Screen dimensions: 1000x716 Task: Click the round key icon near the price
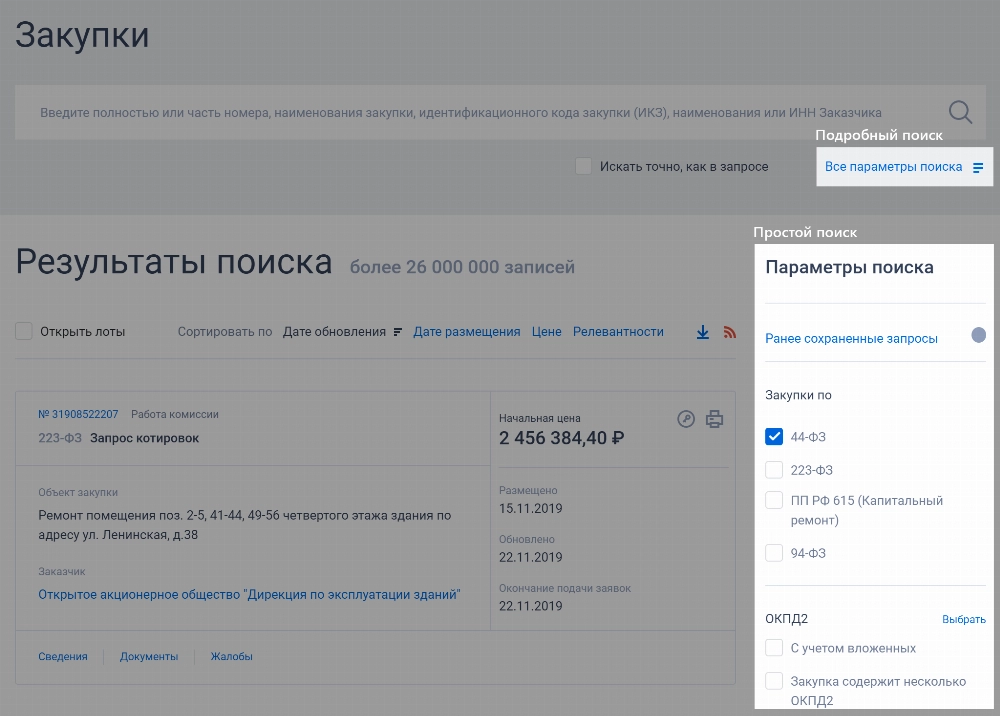coord(686,419)
